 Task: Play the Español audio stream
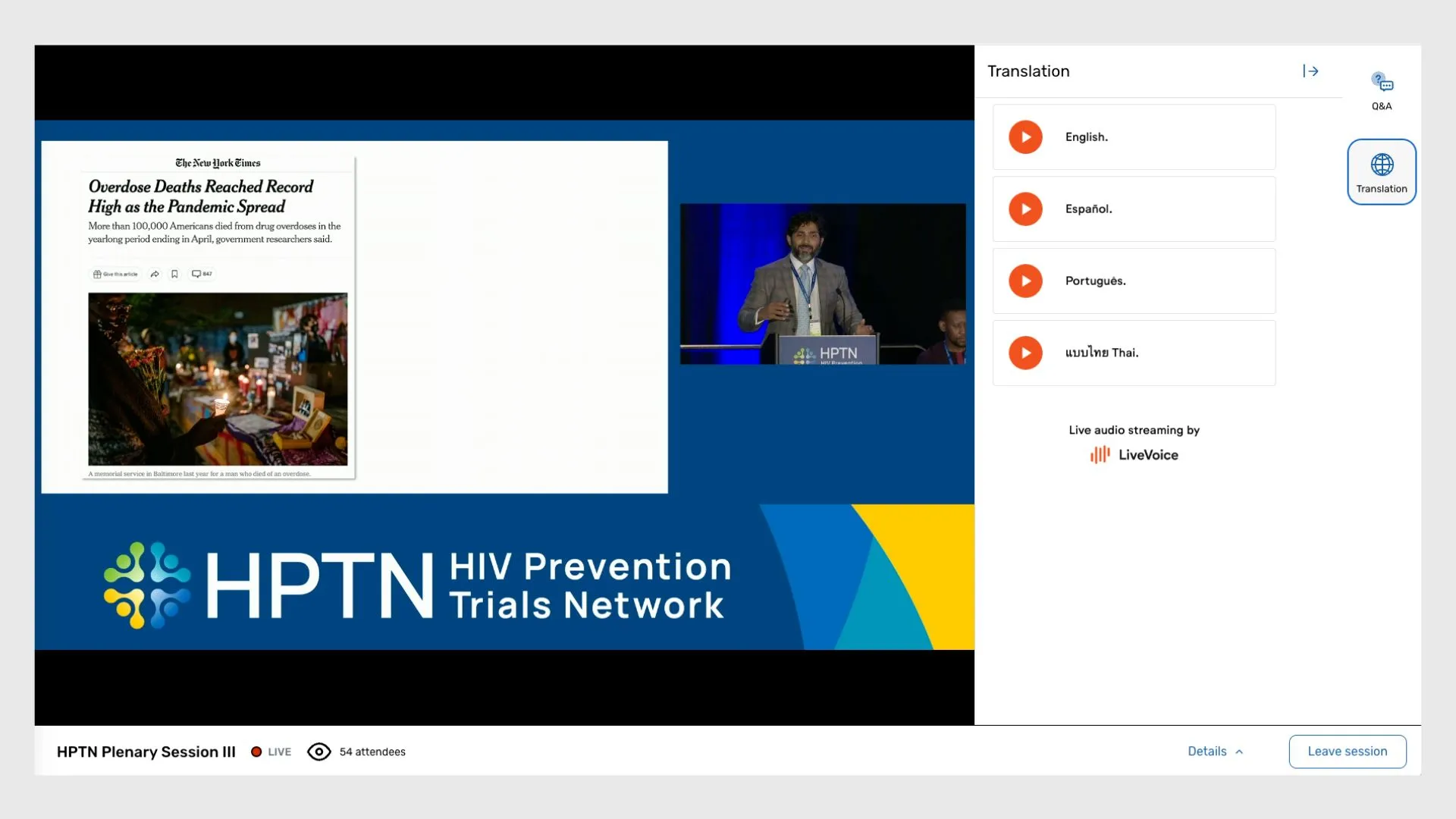[1025, 209]
